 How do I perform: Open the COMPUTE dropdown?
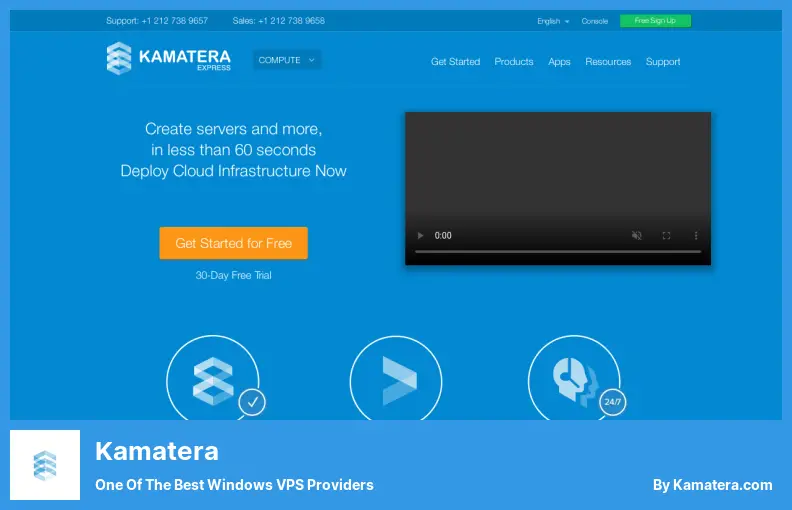click(x=286, y=60)
